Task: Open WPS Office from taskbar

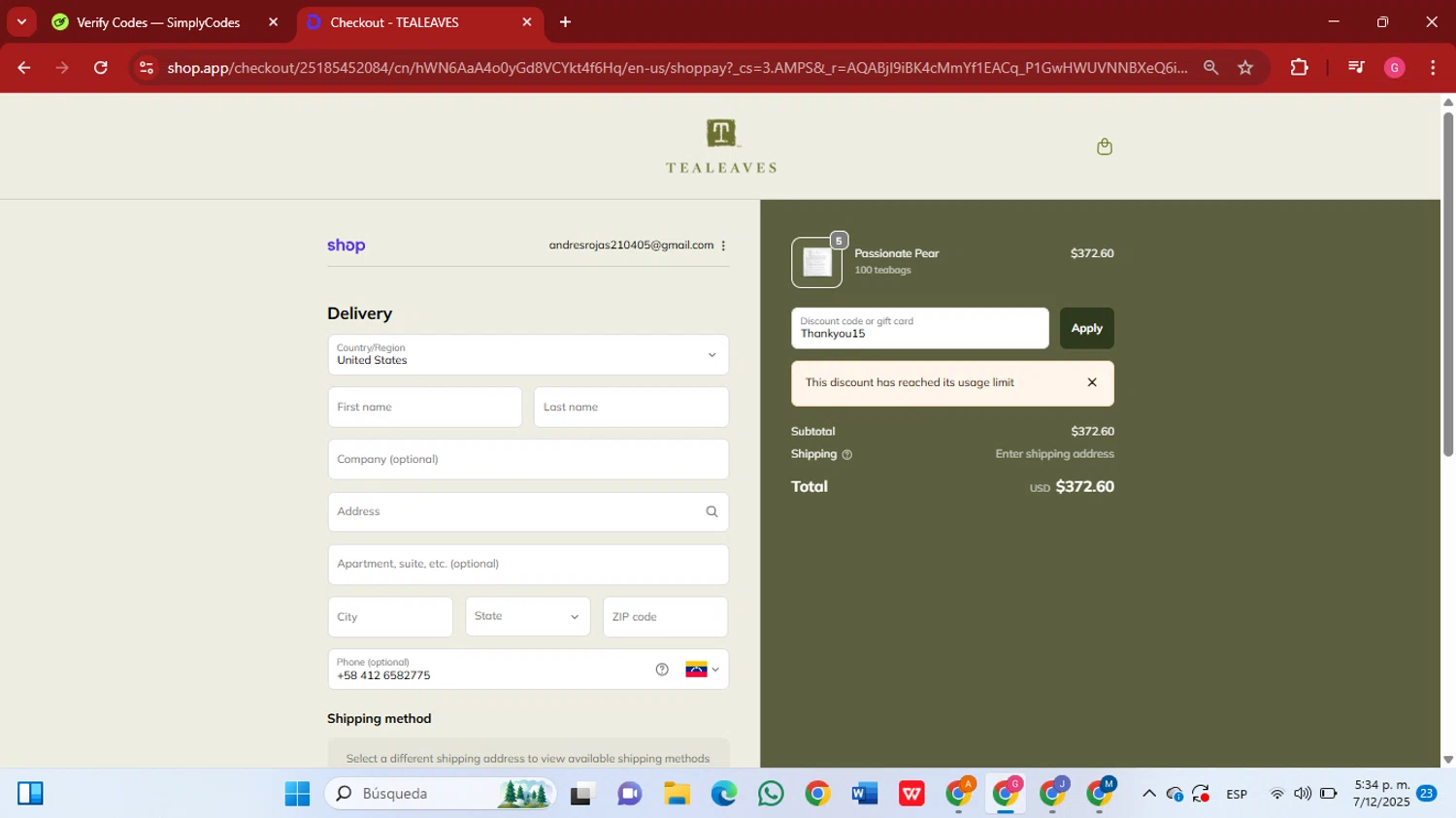Action: pos(911,794)
